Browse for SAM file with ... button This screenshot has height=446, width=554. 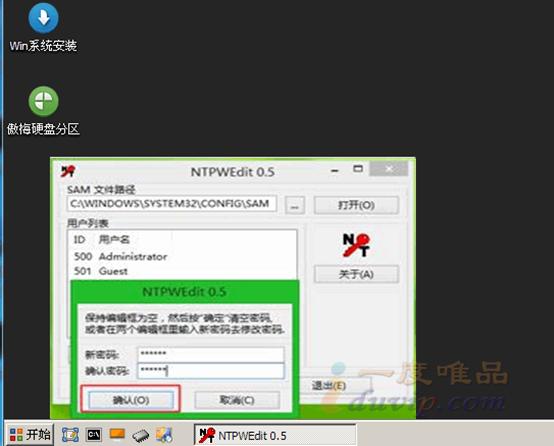point(295,205)
